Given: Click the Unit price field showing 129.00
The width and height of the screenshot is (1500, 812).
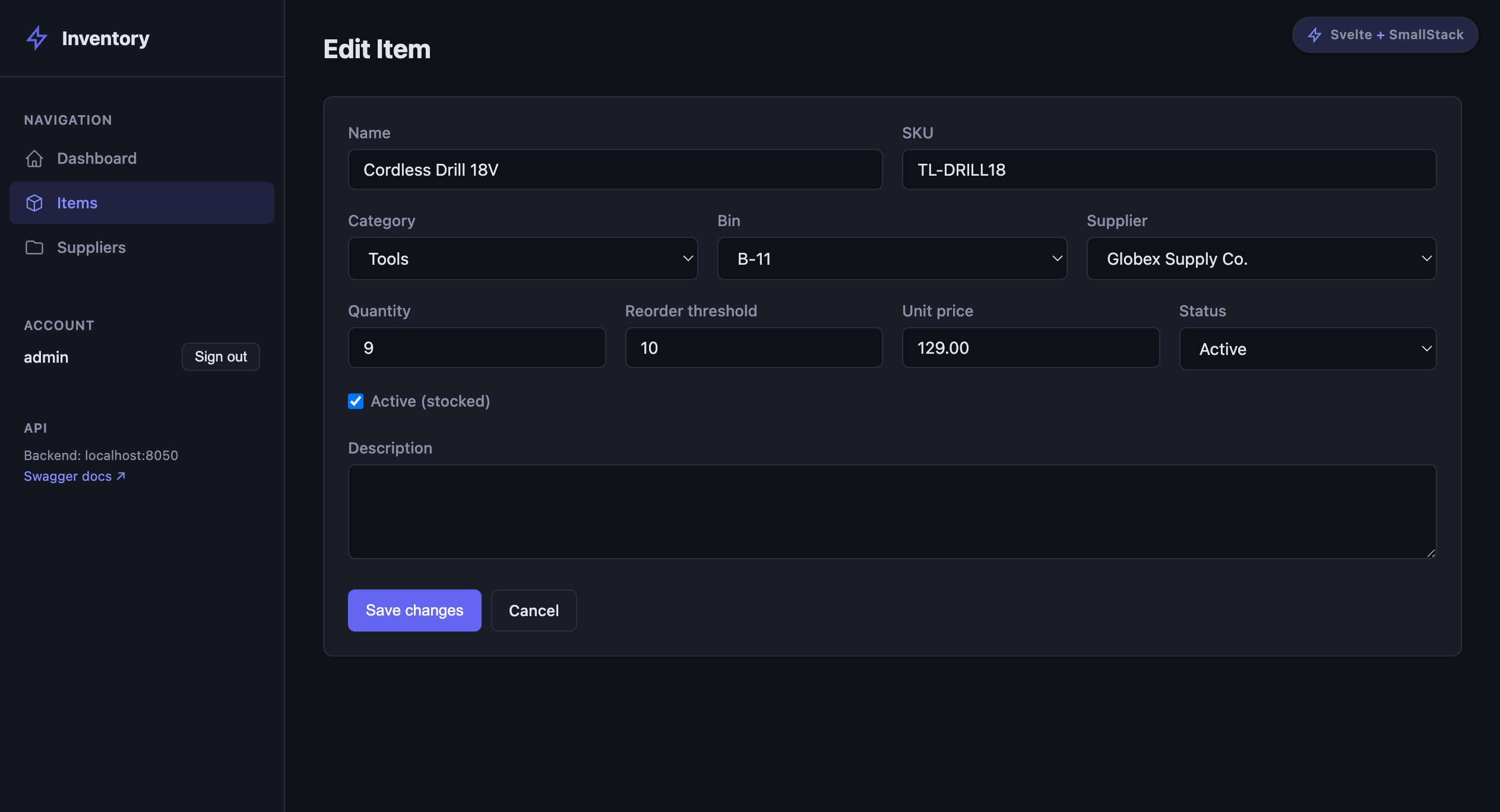Looking at the screenshot, I should [x=1031, y=348].
